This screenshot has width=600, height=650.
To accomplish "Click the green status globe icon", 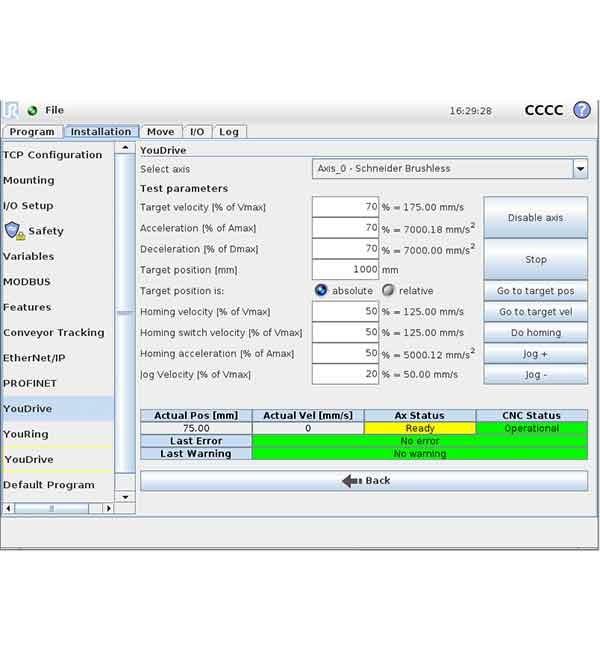I will click(x=33, y=110).
